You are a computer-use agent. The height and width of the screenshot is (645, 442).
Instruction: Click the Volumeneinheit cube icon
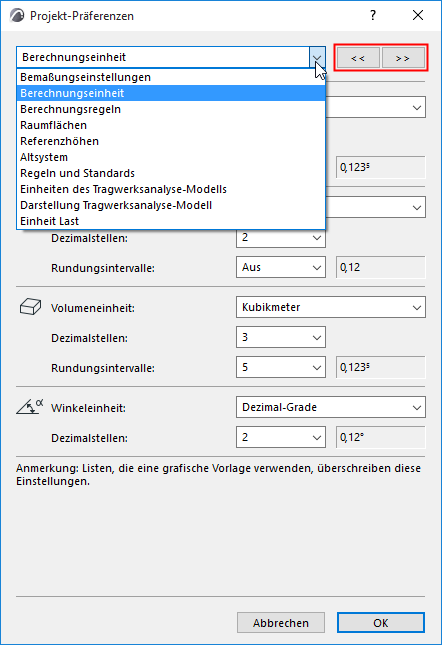click(x=30, y=307)
